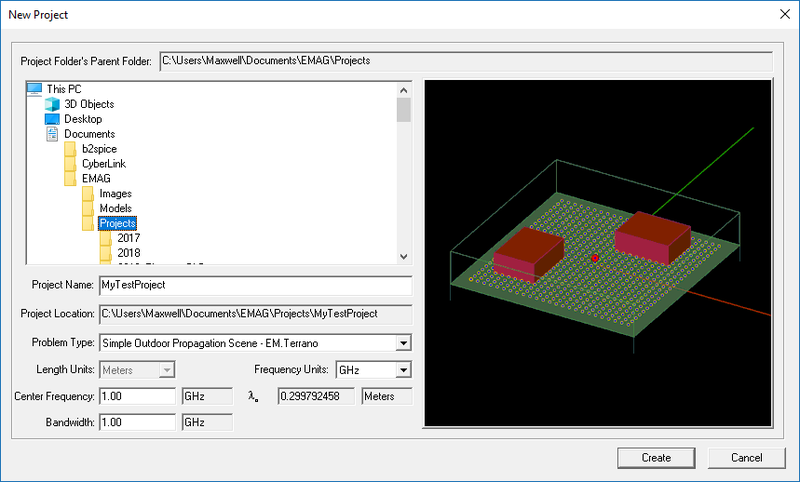Click the Cancel button

click(747, 457)
